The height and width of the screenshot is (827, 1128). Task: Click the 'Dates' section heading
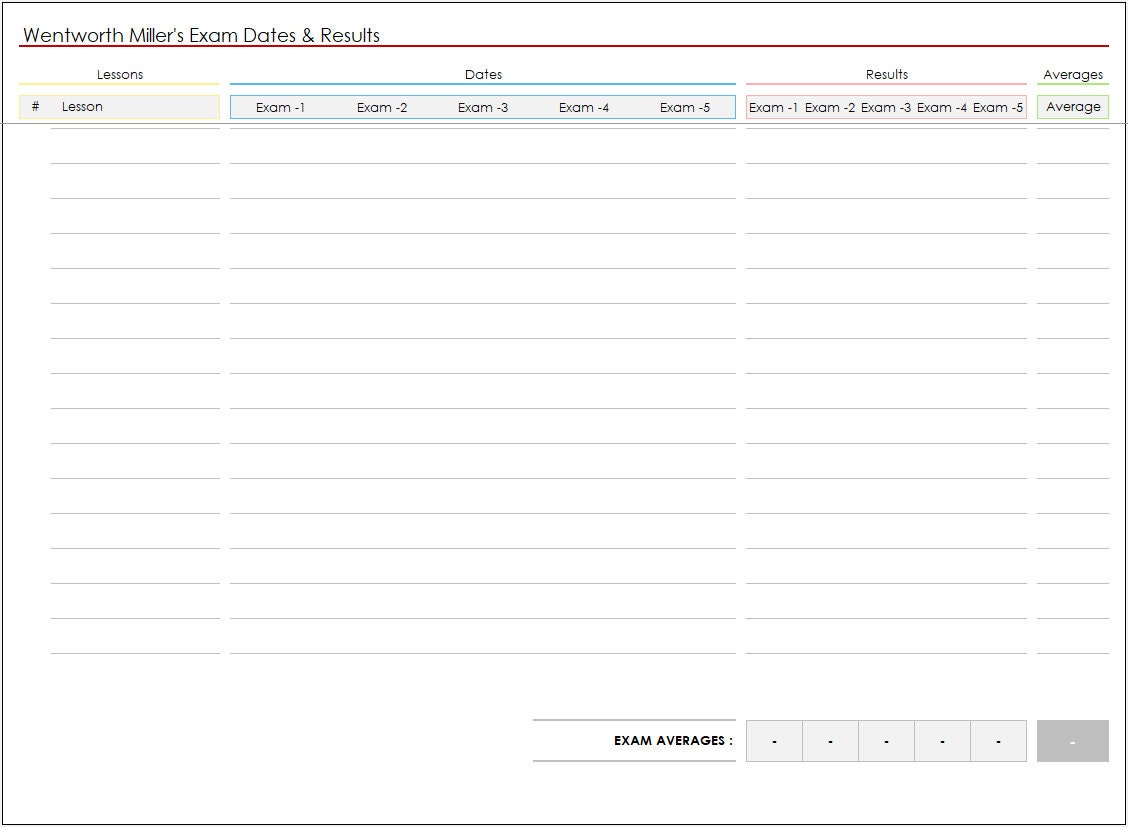tap(483, 74)
